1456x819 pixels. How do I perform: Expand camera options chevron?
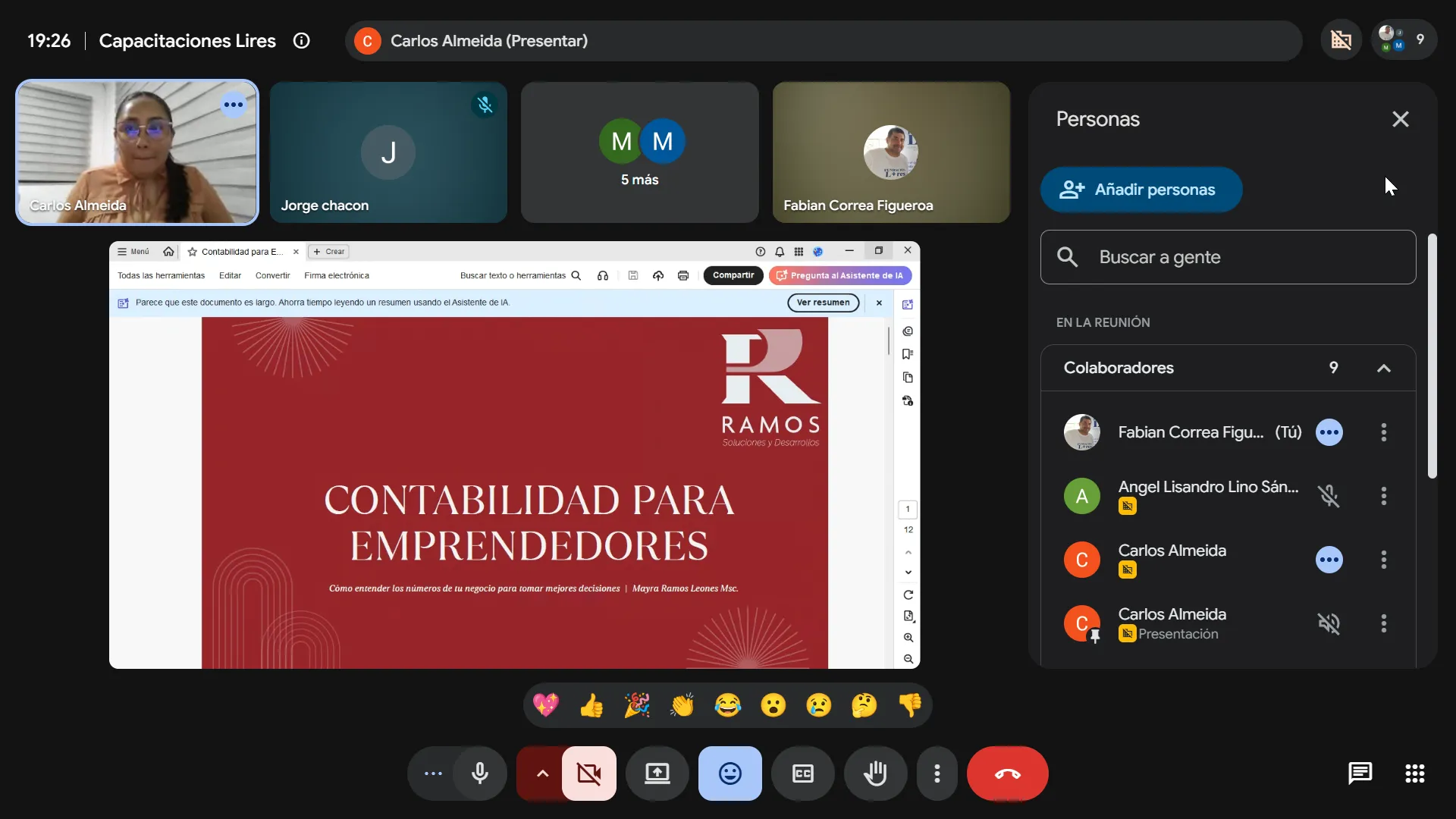542,773
